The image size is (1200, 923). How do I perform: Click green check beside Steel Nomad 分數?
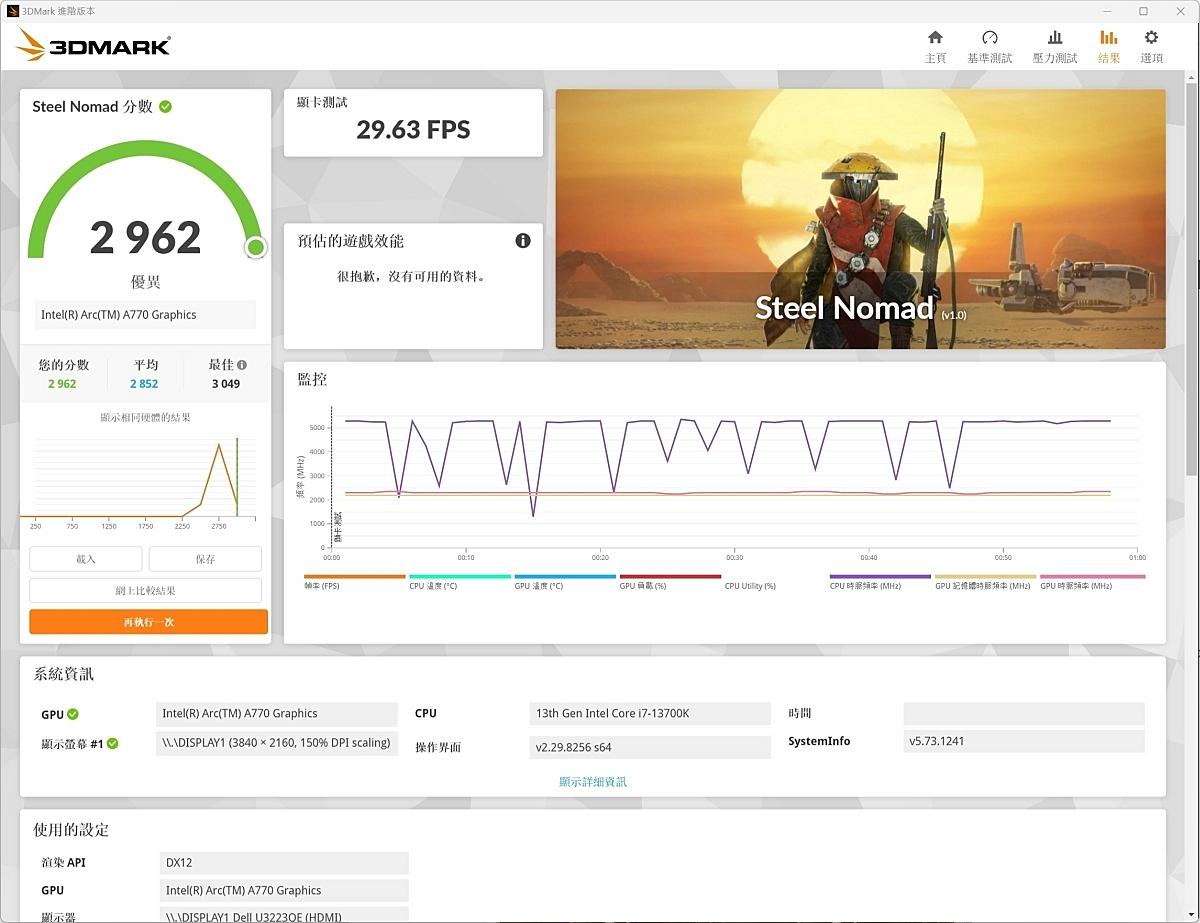click(x=165, y=106)
